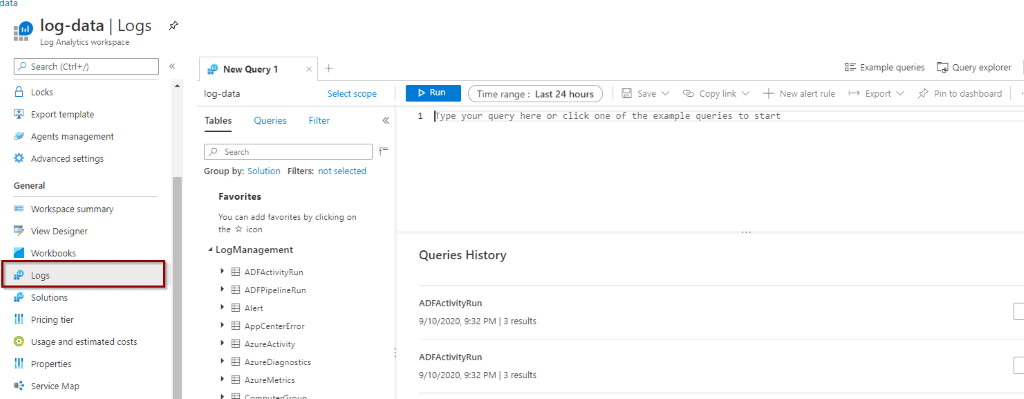1024x399 pixels.
Task: Open Agents management
Action: click(72, 136)
